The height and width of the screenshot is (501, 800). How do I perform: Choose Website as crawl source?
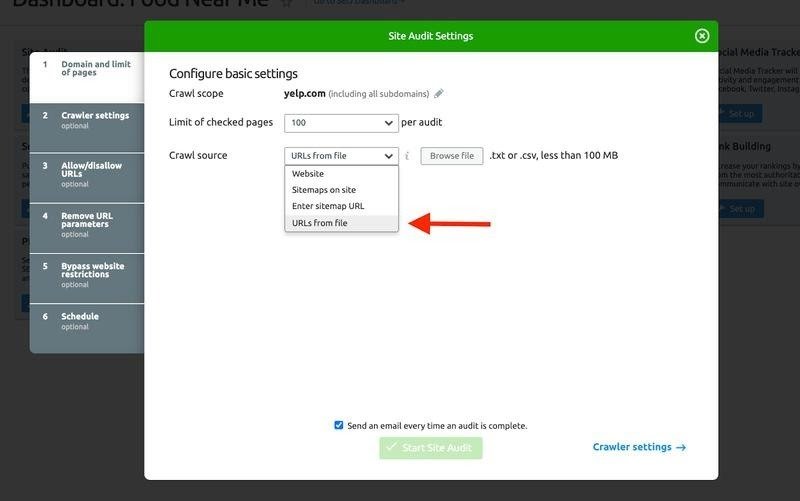pyautogui.click(x=341, y=173)
